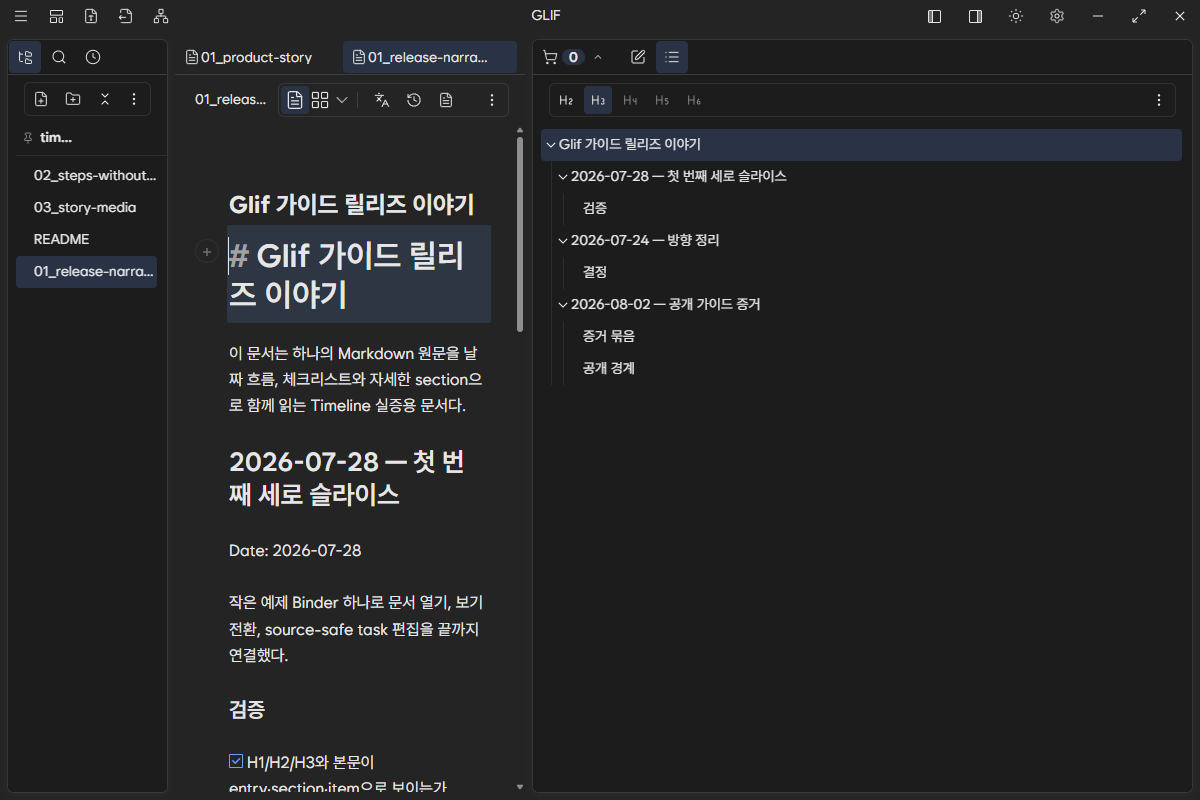Switch to the 01_release-narra... tab

click(430, 57)
